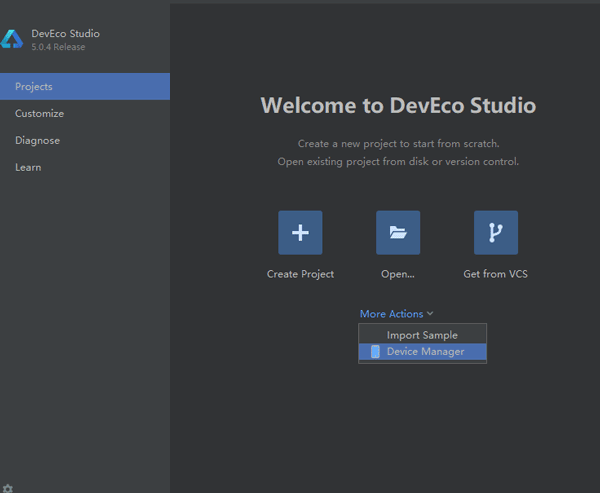The height and width of the screenshot is (493, 600).
Task: Click the Welcome to DevEco Studio heading
Action: coord(398,105)
